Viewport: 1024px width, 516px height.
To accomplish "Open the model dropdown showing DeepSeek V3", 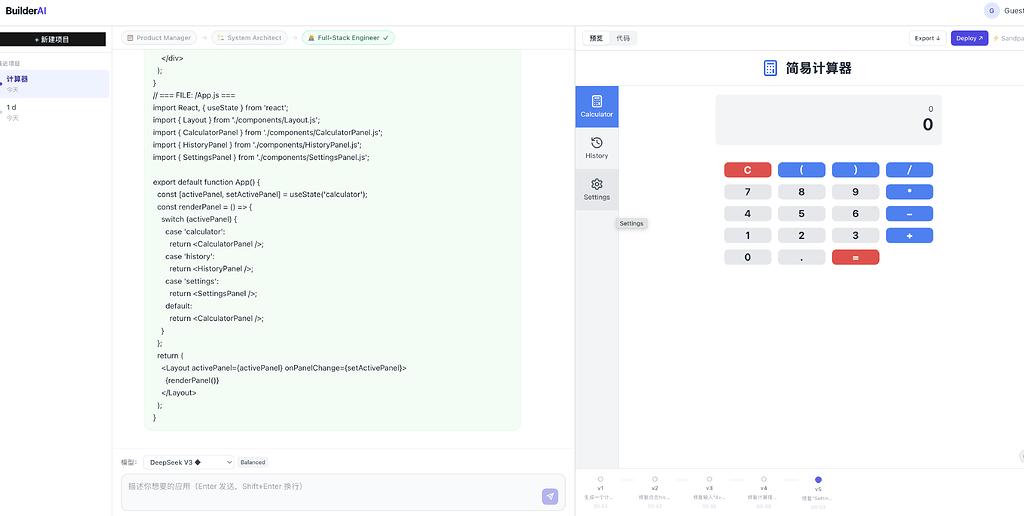I will 188,462.
